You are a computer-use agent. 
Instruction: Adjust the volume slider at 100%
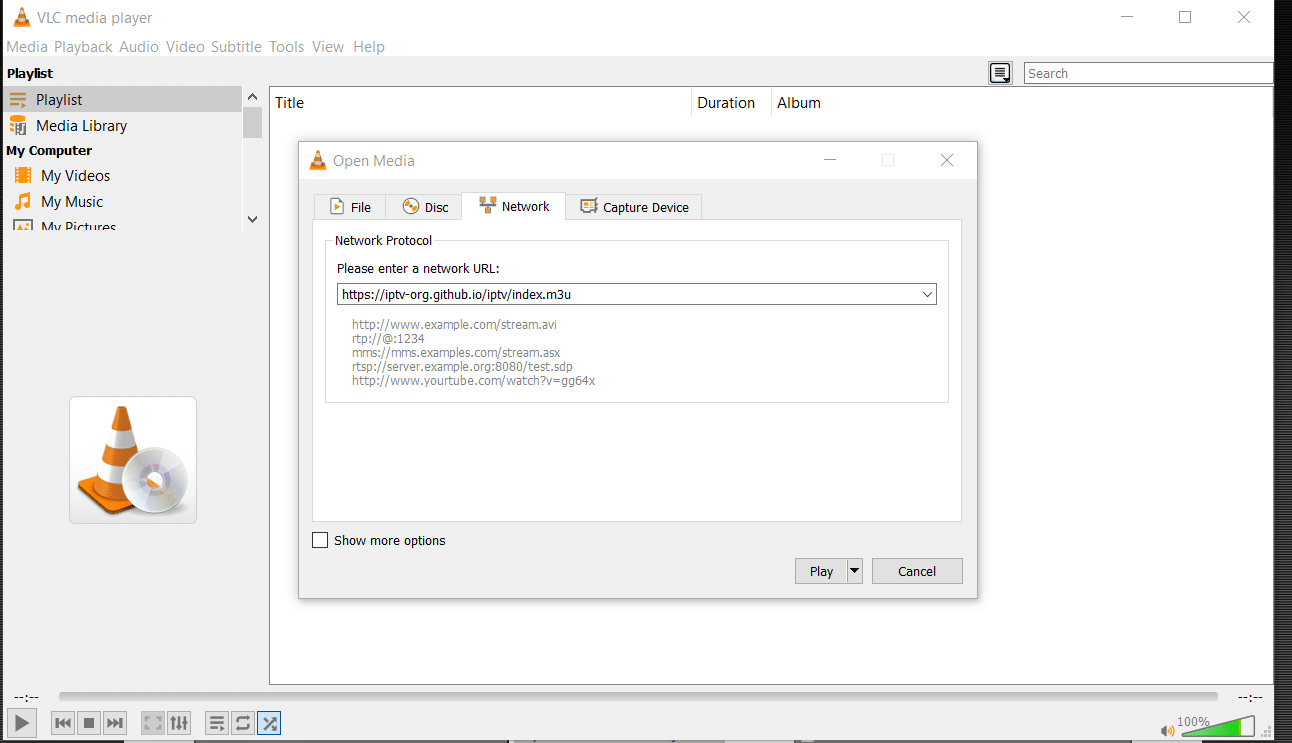tap(1218, 726)
